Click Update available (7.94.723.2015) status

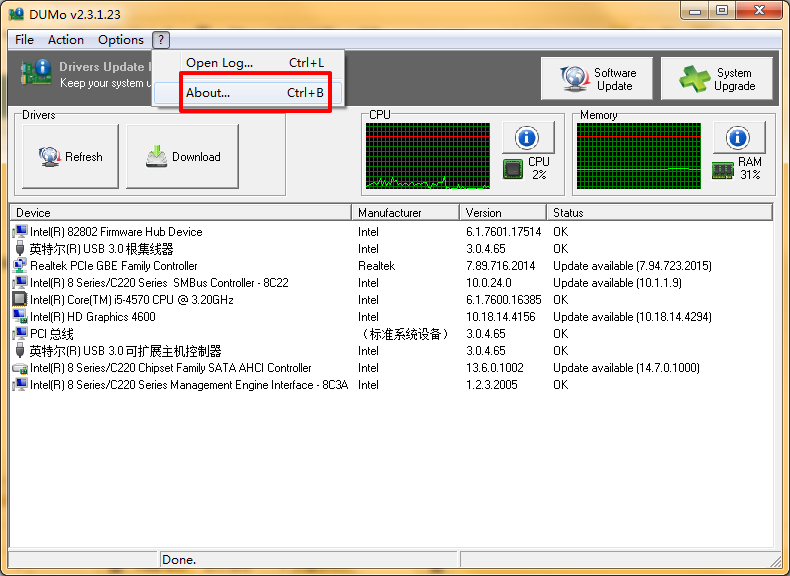(x=632, y=266)
